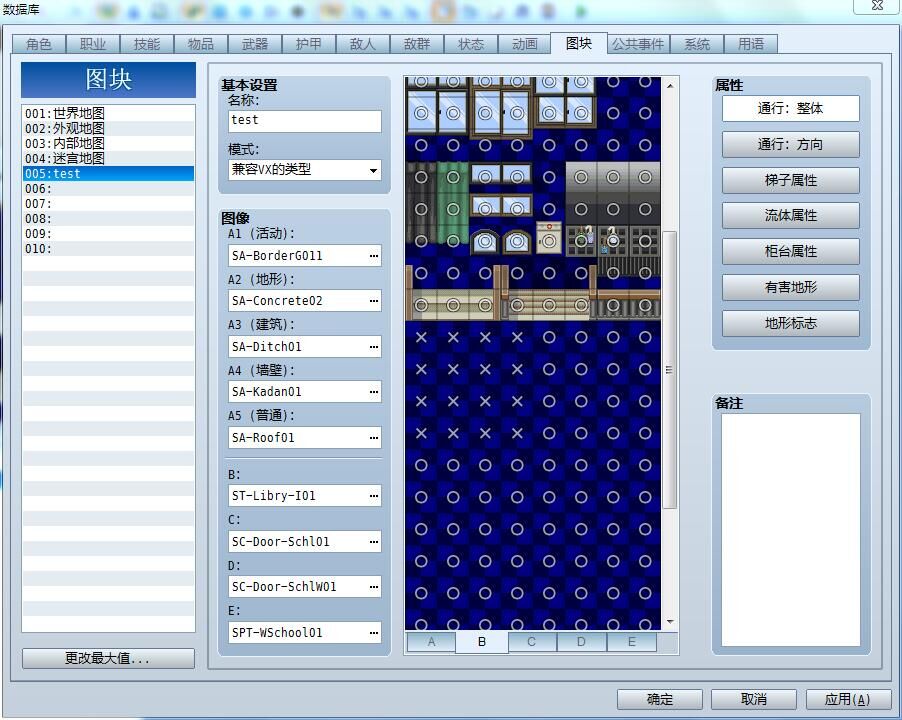The height and width of the screenshot is (720, 902).
Task: Open the E image browse button
Action: pos(374,633)
